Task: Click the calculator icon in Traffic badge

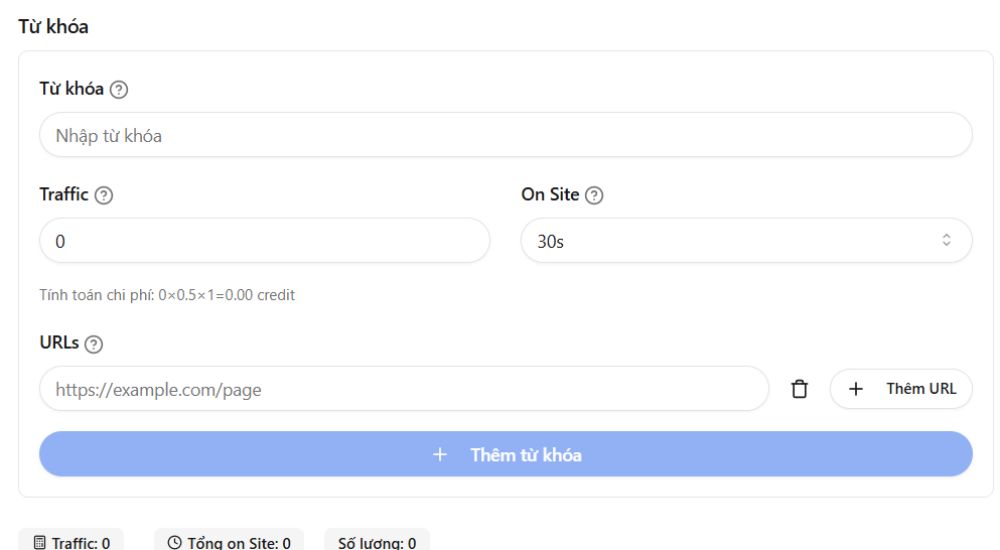Action: click(x=40, y=542)
